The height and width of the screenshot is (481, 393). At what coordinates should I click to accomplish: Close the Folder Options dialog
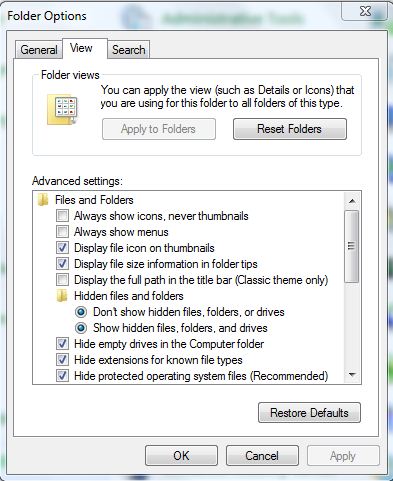tap(365, 12)
